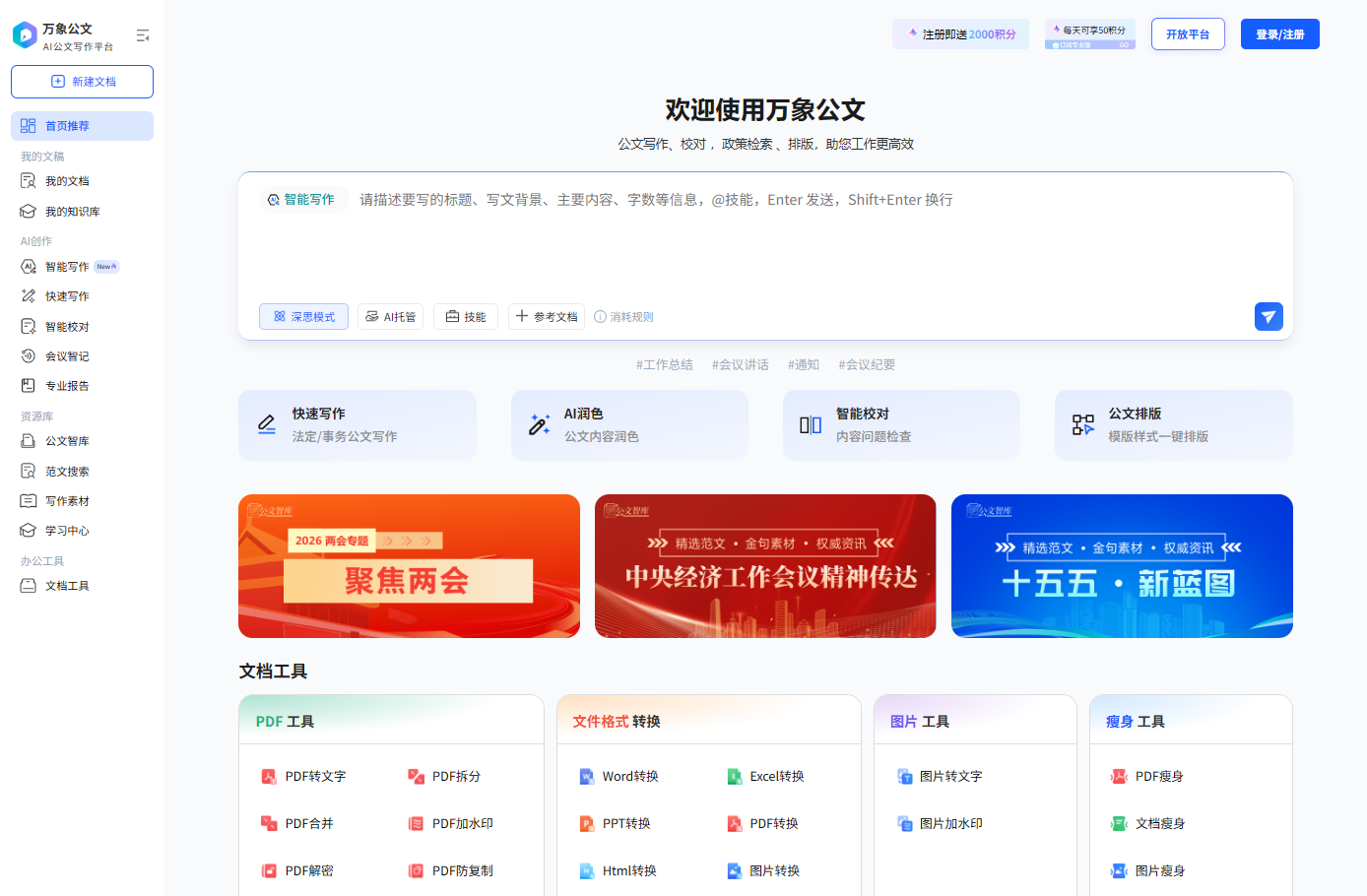Open the PDF拆分 tool

[444, 777]
